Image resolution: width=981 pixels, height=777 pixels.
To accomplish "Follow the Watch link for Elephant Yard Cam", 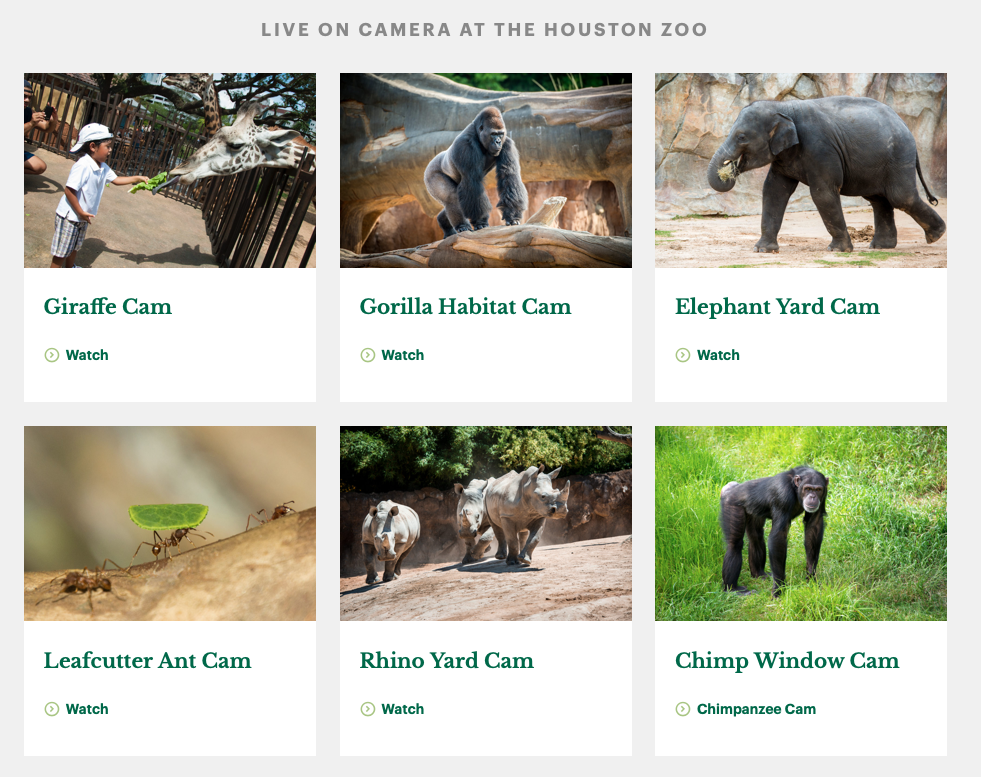I will click(718, 355).
